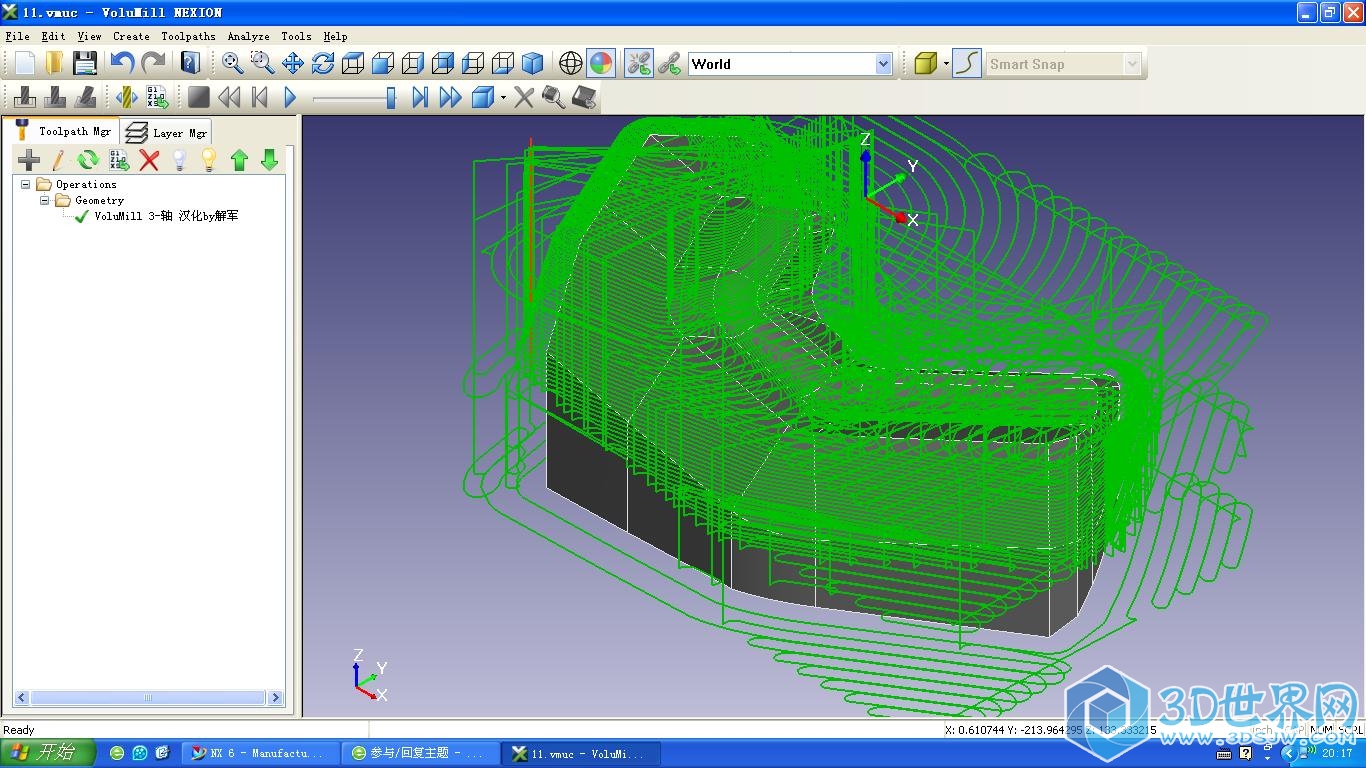Screen dimensions: 1366x768
Task: Open the dropdown arrow next to stock cube
Action: pos(503,97)
